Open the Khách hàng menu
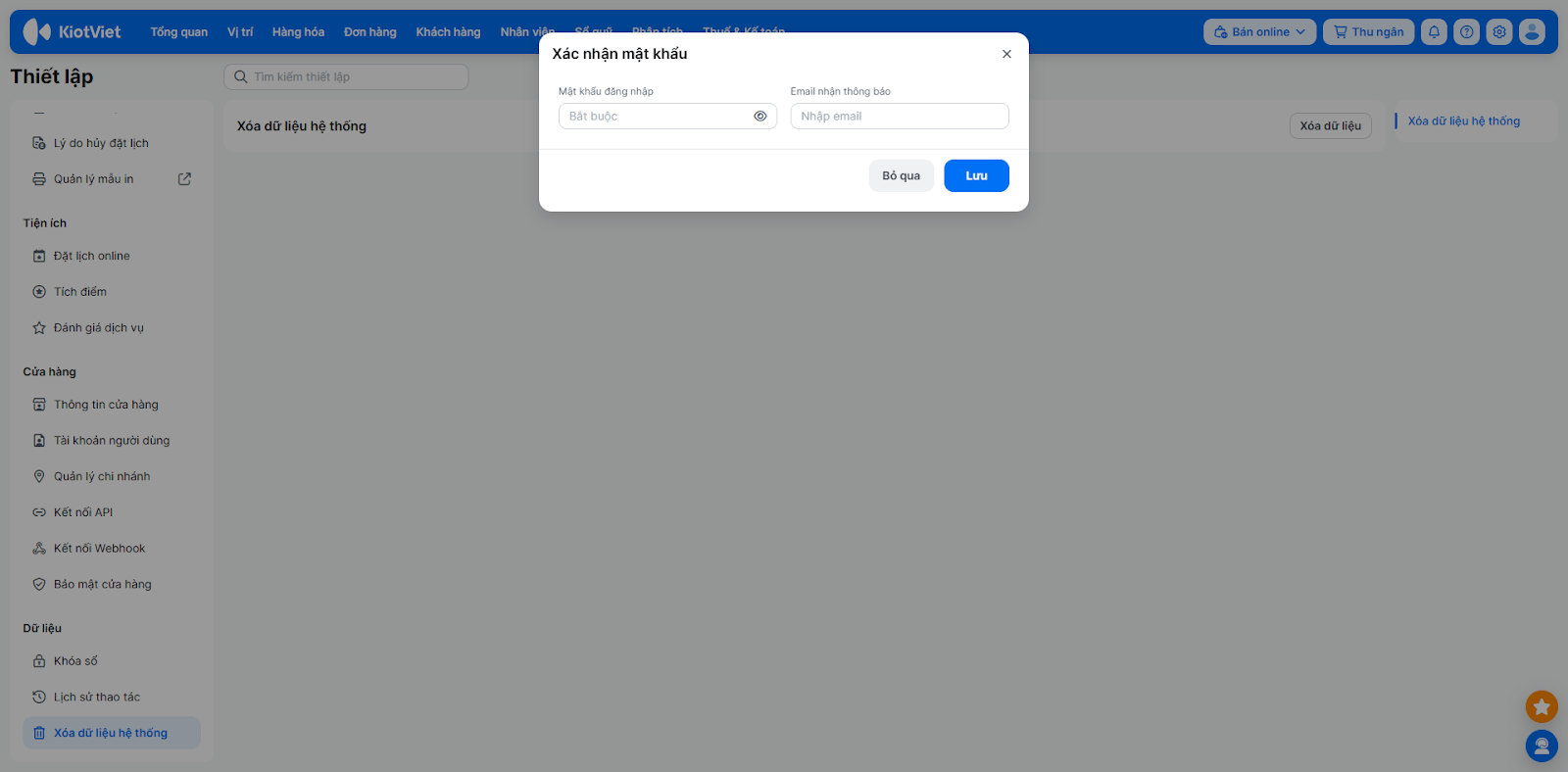This screenshot has height=772, width=1568. point(448,32)
